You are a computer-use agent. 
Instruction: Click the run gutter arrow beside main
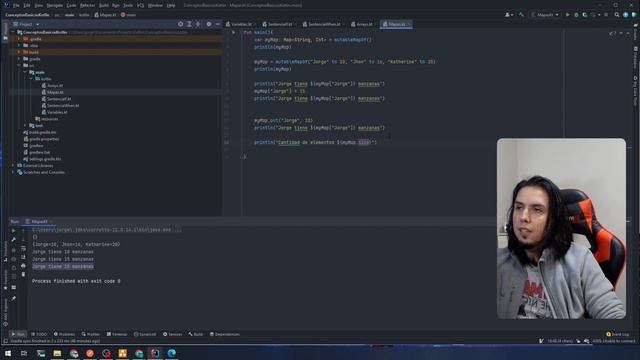(233, 32)
